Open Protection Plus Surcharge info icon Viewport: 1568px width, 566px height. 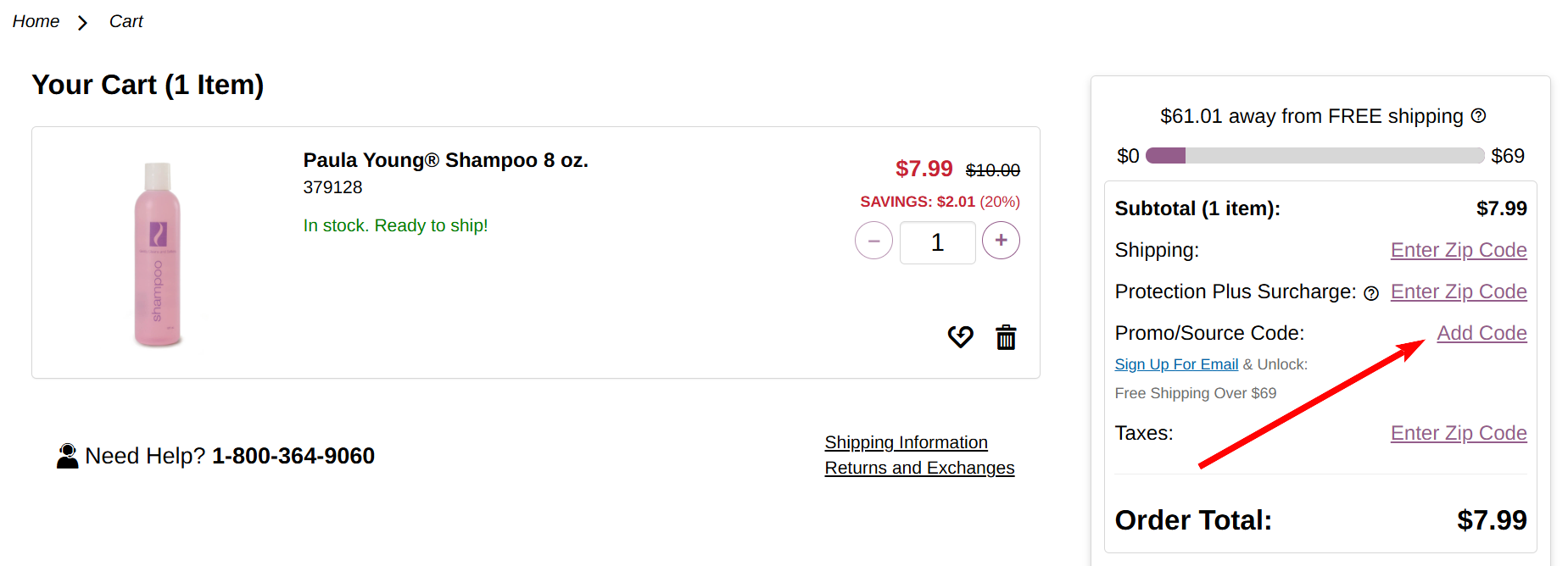pos(1371,293)
